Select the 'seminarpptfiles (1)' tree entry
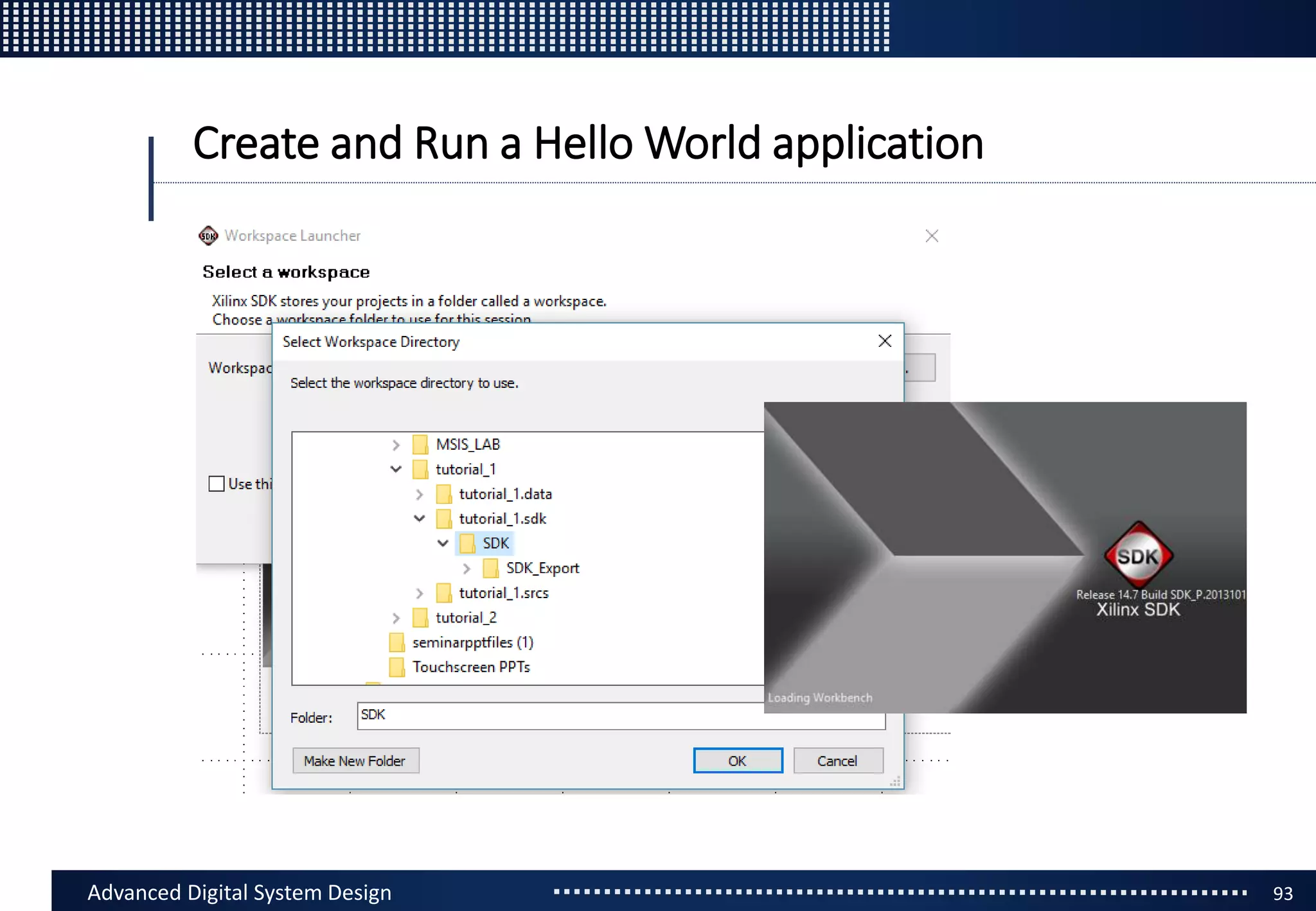The image size is (1316, 911). [473, 642]
